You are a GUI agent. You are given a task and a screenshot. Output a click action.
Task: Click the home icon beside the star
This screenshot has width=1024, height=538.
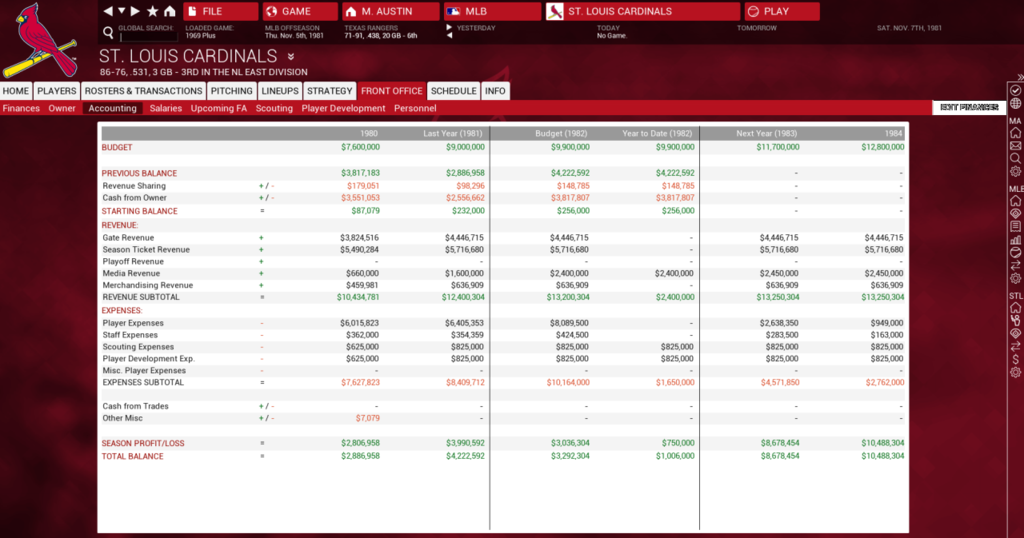pyautogui.click(x=169, y=11)
